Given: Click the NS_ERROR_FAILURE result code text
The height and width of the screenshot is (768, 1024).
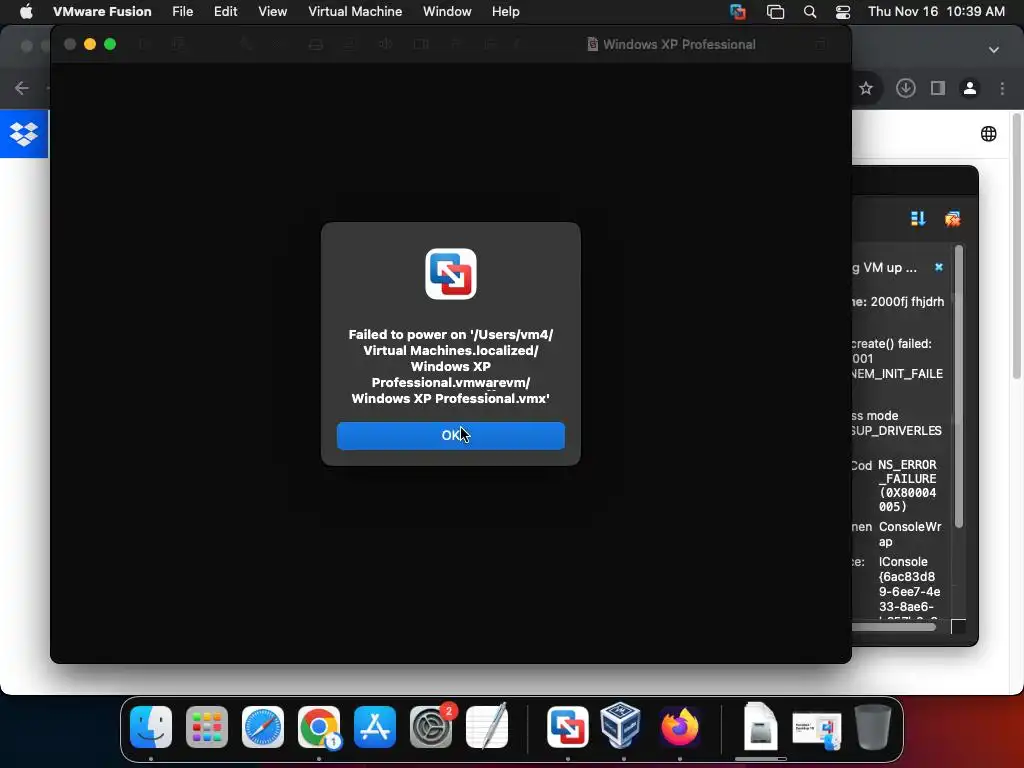Looking at the screenshot, I should [x=907, y=485].
